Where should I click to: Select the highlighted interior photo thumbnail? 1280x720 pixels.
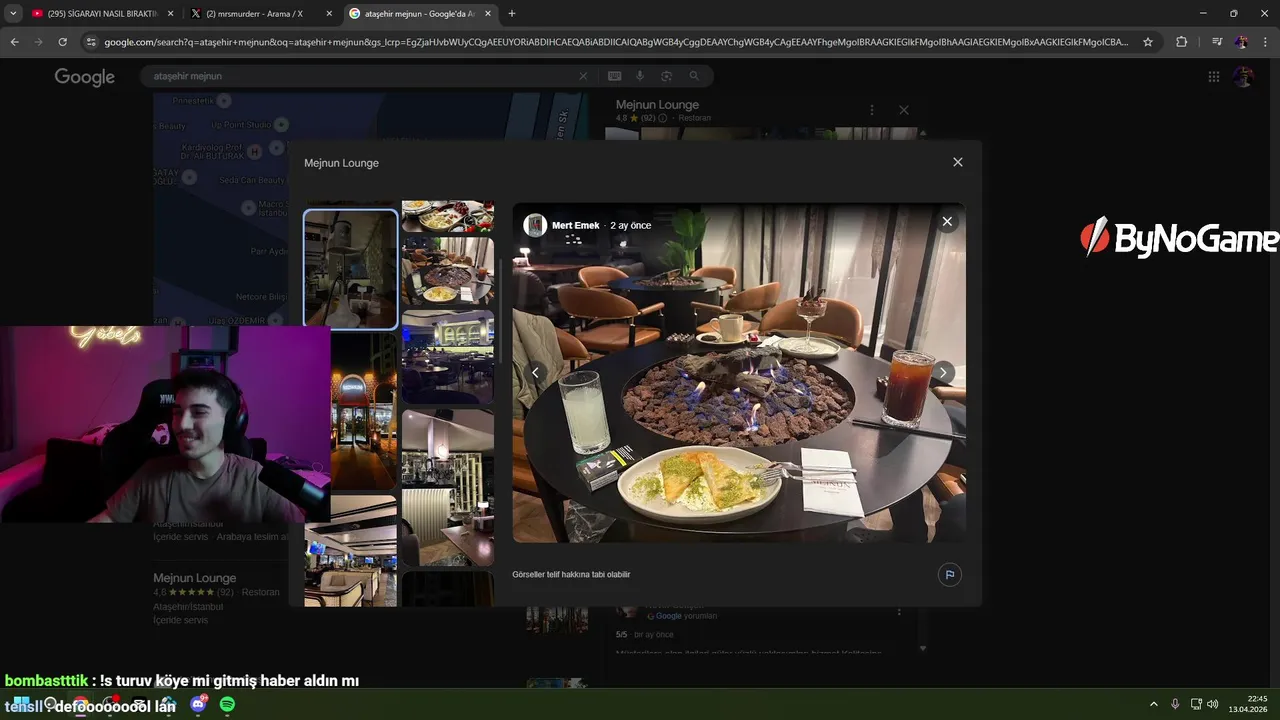pos(350,269)
